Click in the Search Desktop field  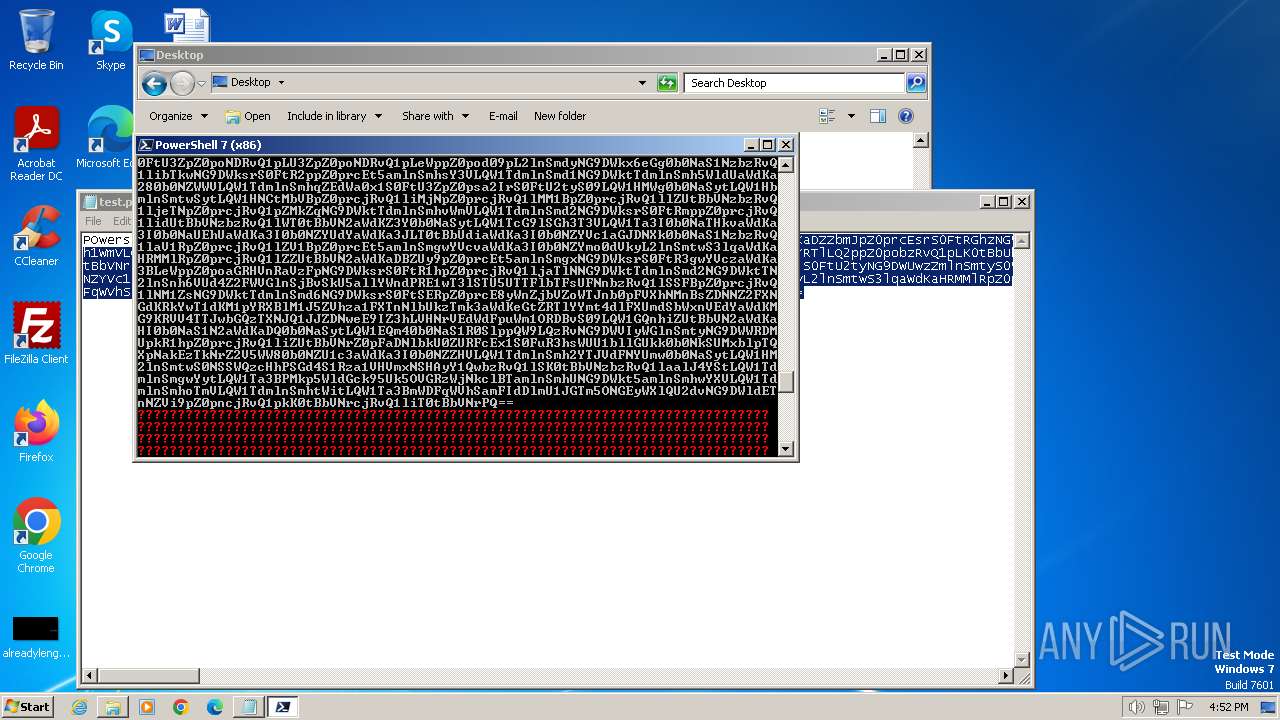coord(795,83)
